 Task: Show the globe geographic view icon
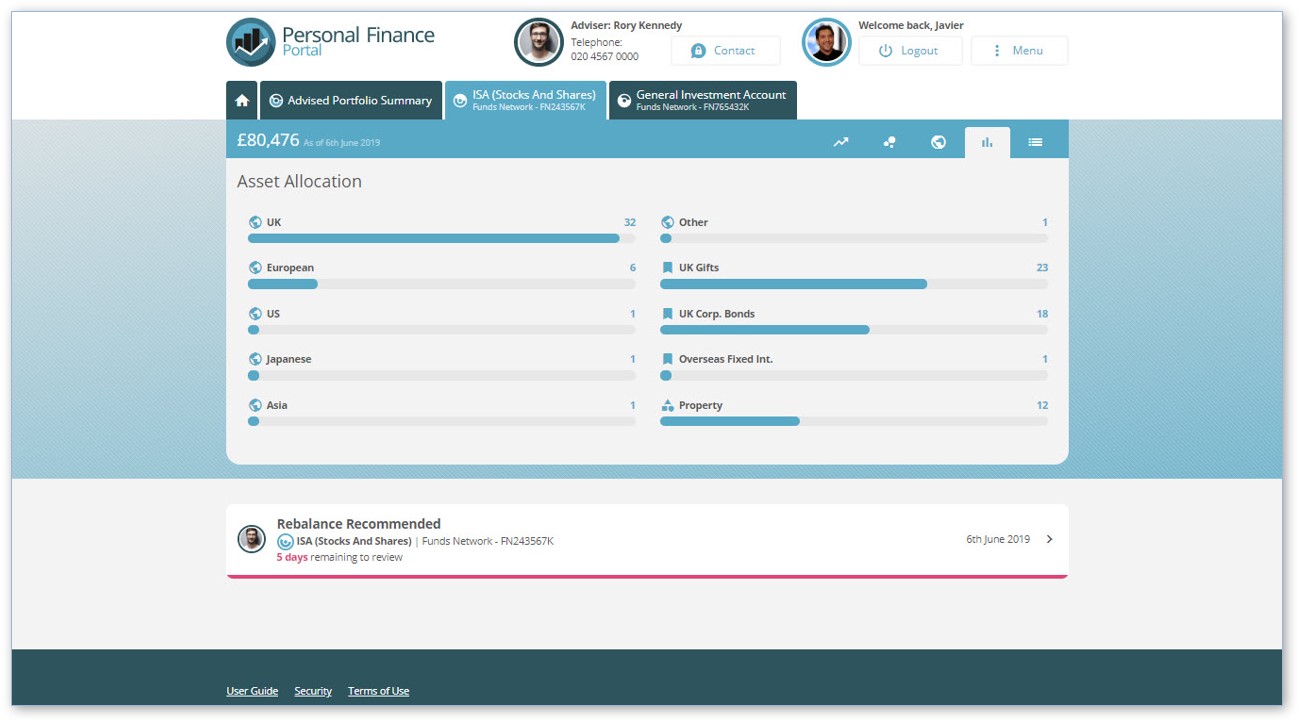click(938, 142)
